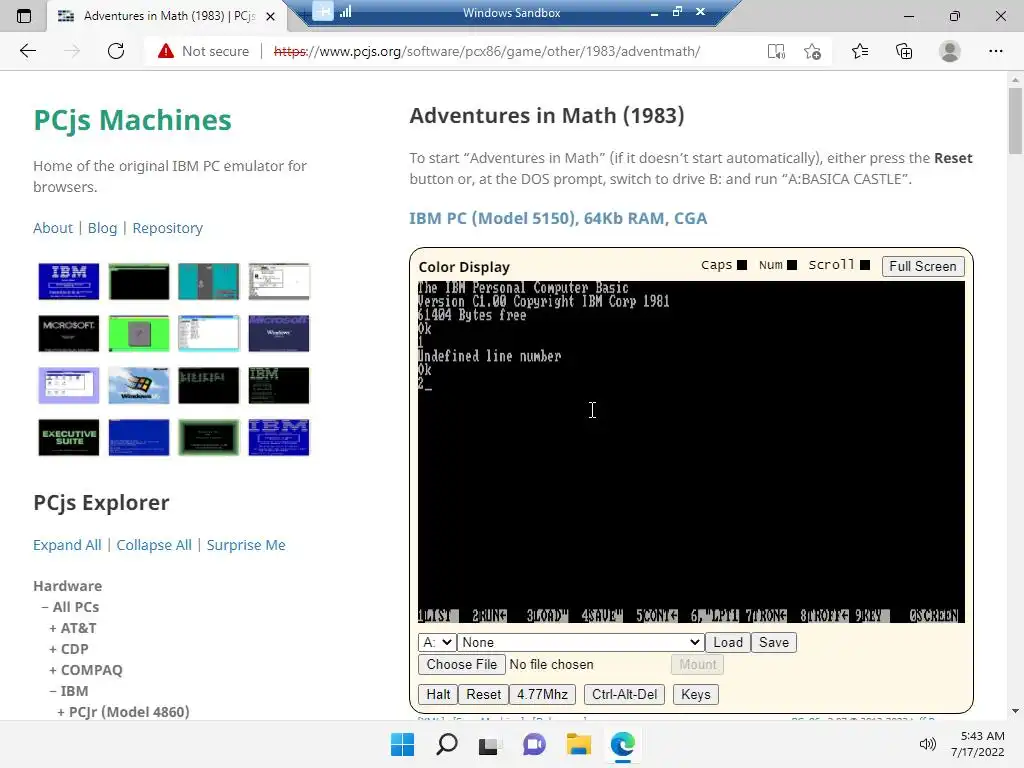Open Task View on taskbar

pyautogui.click(x=490, y=744)
